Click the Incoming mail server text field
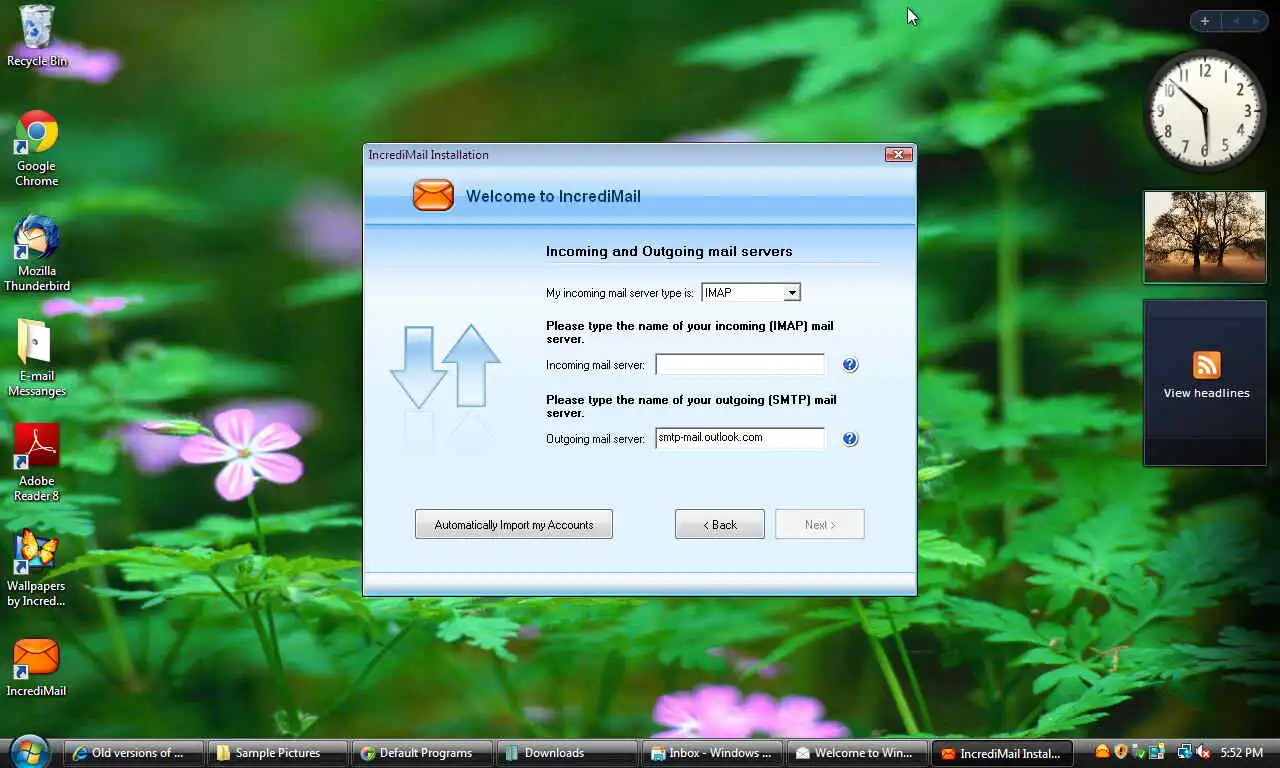The image size is (1280, 768). 740,365
